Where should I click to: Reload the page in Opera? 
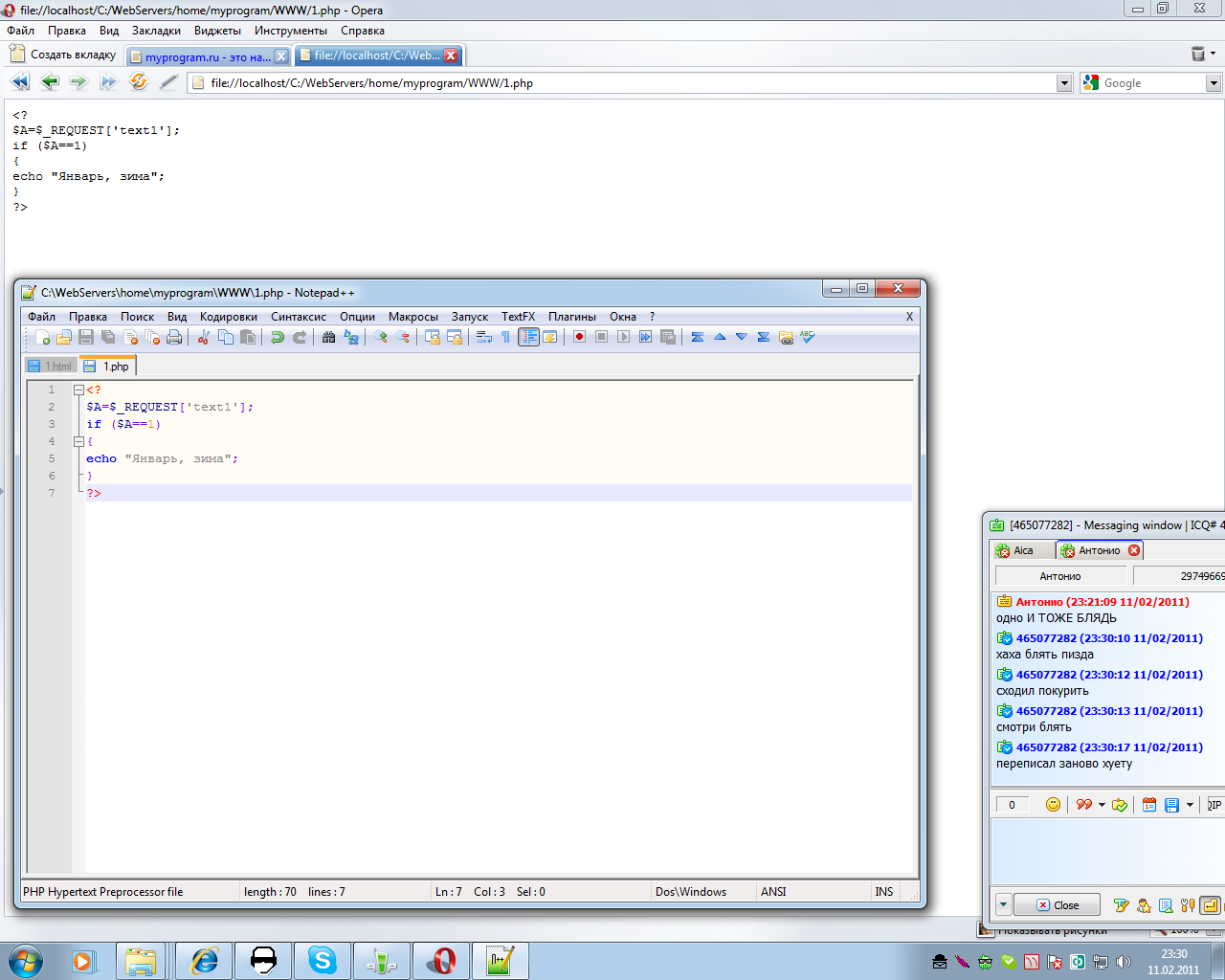coord(139,82)
